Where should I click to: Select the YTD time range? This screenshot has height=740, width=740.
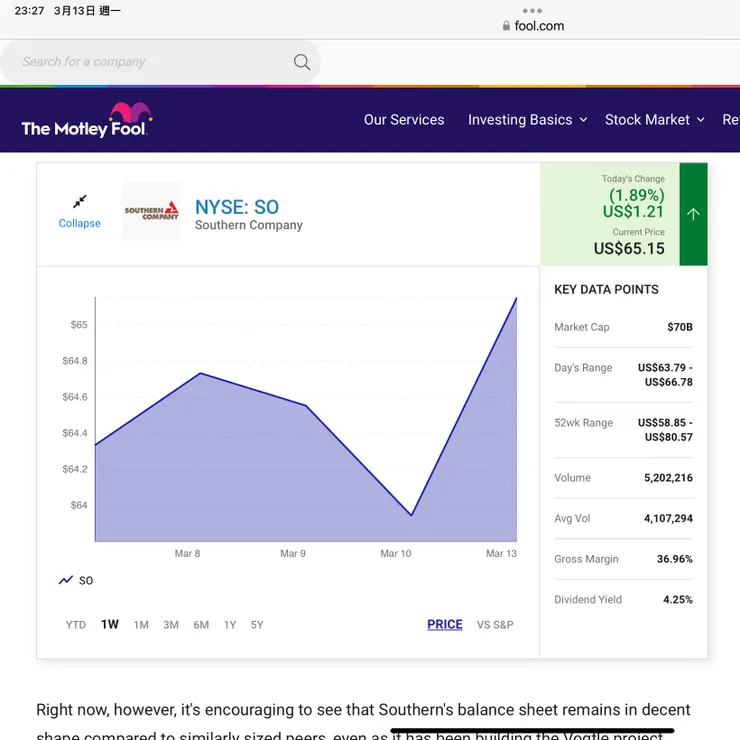(76, 625)
